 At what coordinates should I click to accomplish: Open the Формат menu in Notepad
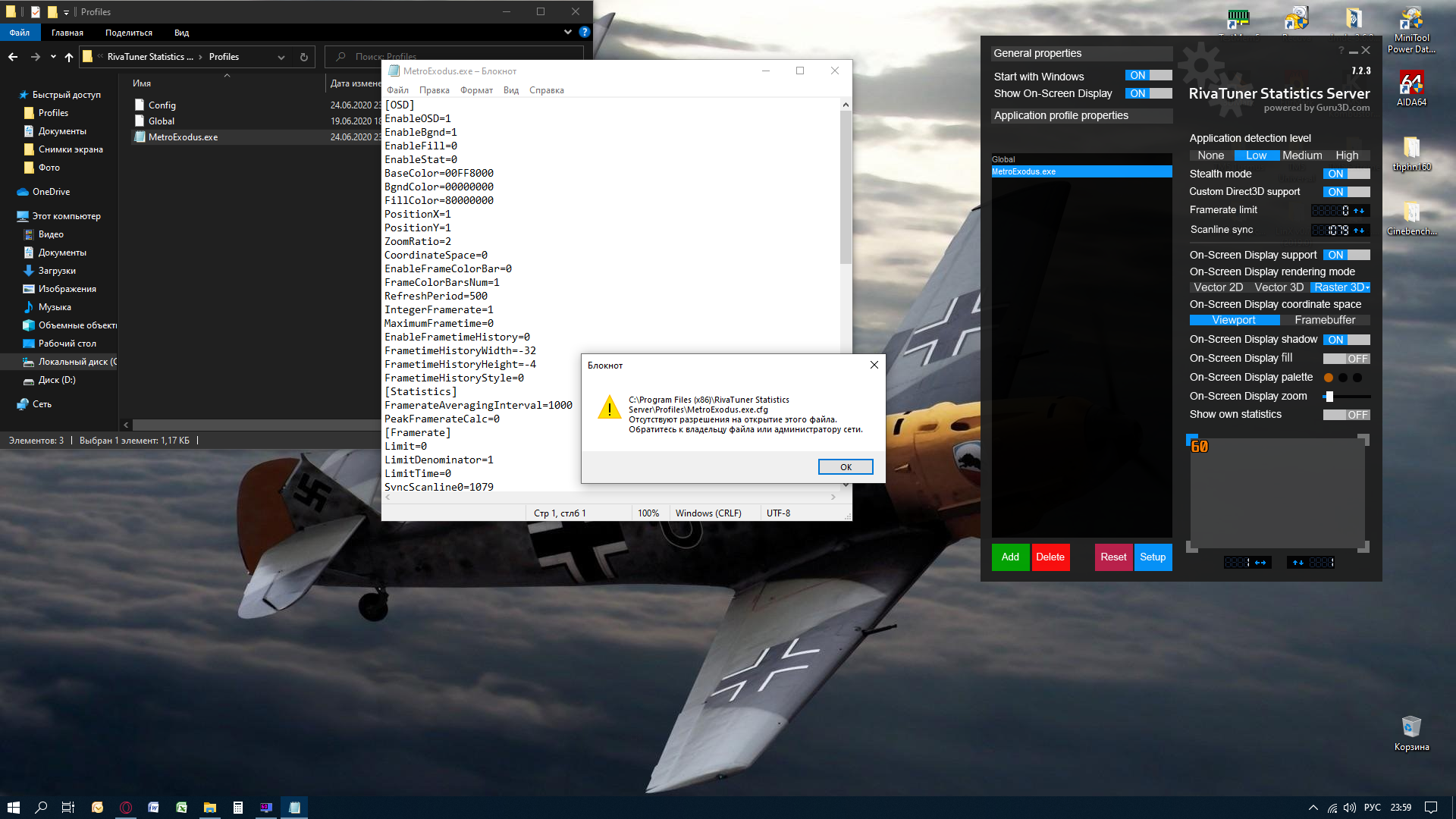tap(476, 90)
